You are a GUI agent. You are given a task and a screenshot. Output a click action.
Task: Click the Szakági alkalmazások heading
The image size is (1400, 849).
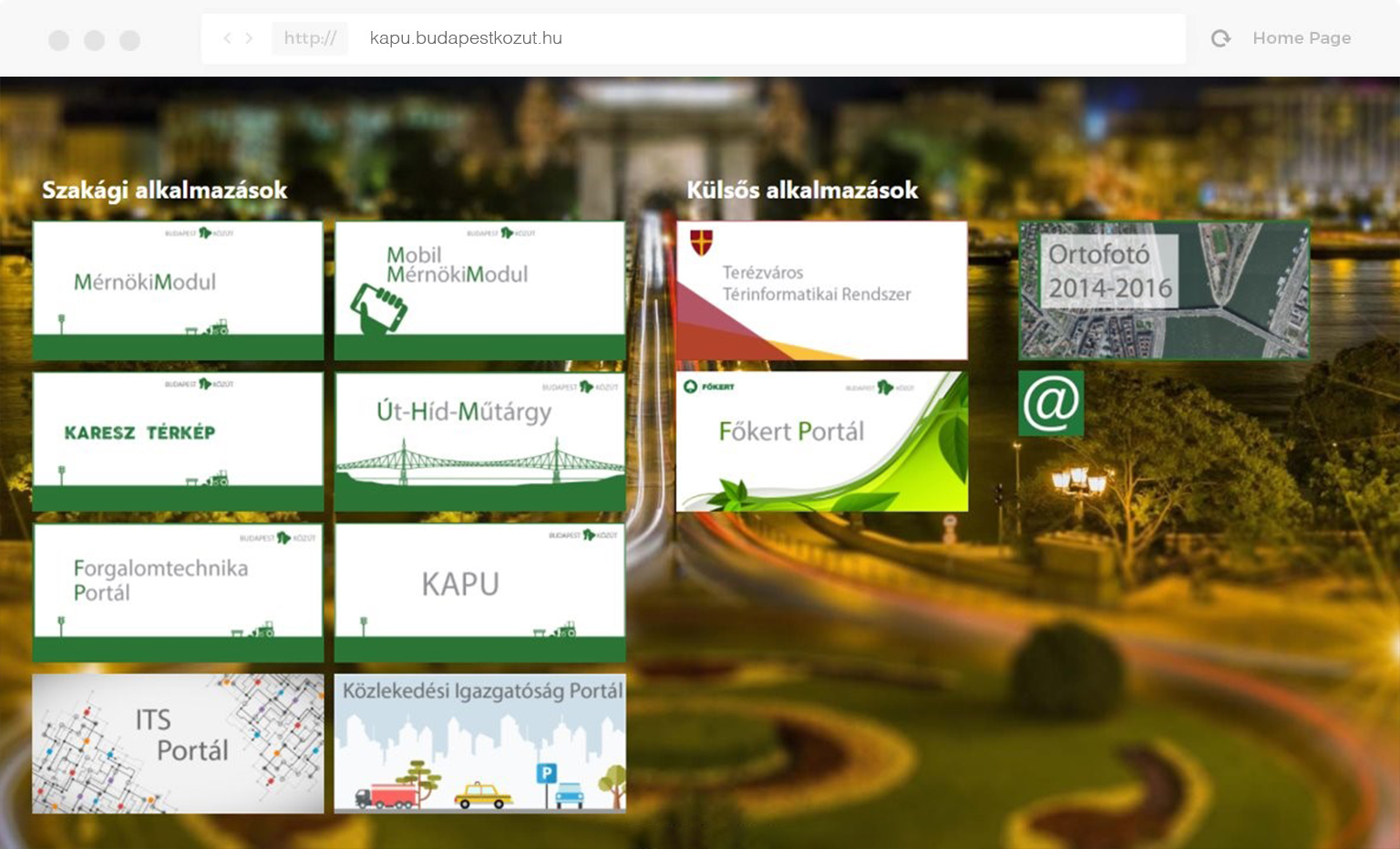pos(164,191)
